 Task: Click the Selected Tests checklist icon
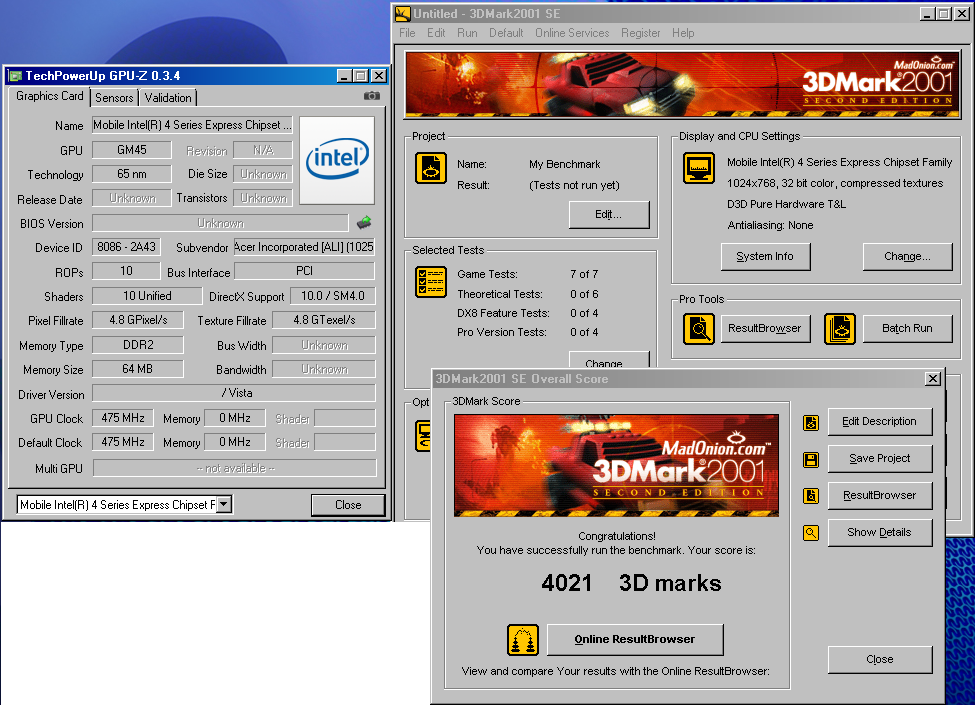pos(431,282)
